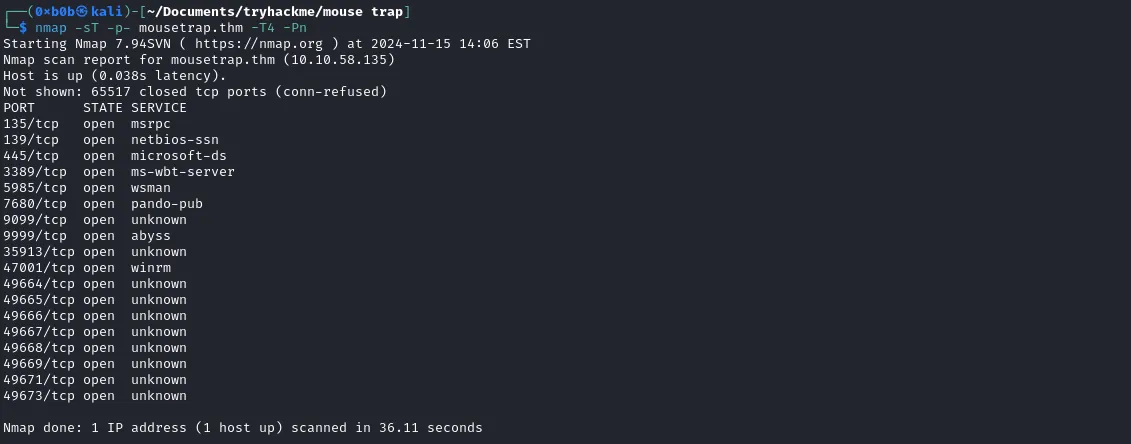
Task: Select the 9999/tcp abyss entry
Action: (x=87, y=236)
